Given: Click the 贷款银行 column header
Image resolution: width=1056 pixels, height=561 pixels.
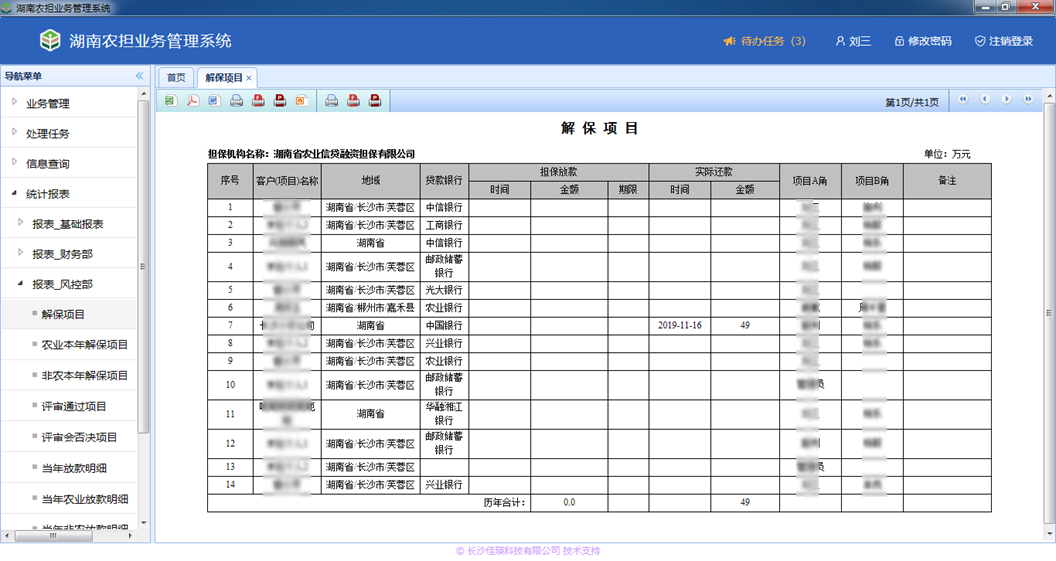Looking at the screenshot, I should (444, 180).
